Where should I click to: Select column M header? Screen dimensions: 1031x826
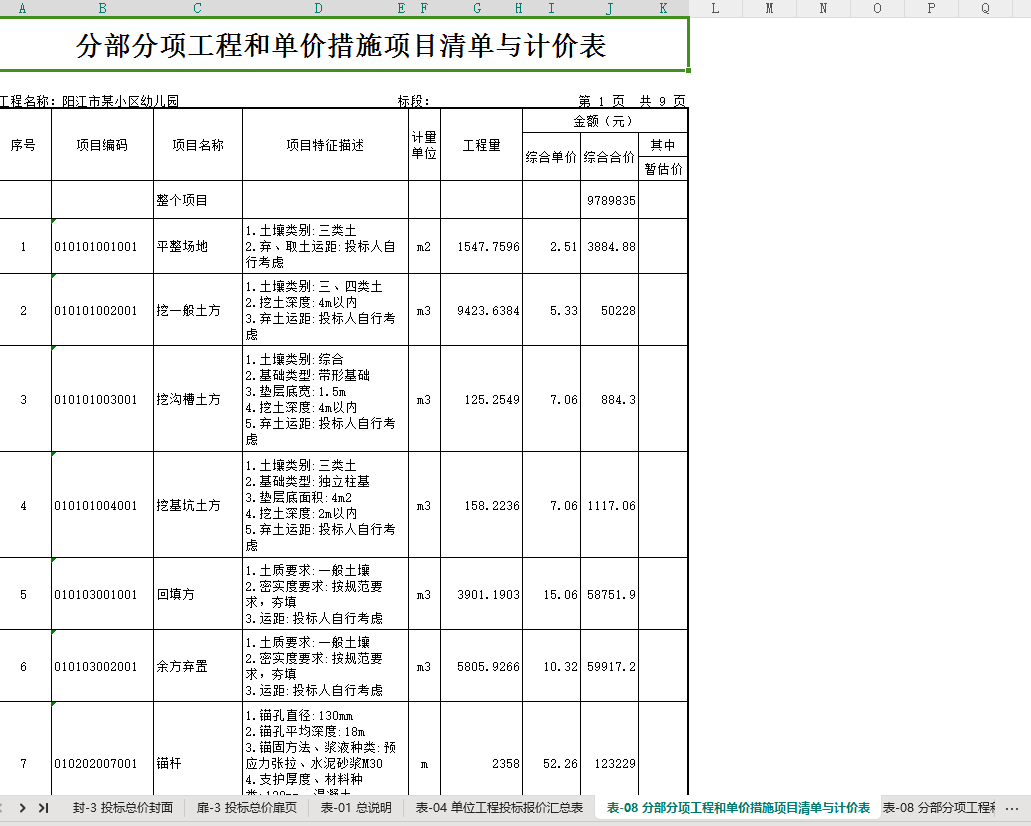click(769, 9)
